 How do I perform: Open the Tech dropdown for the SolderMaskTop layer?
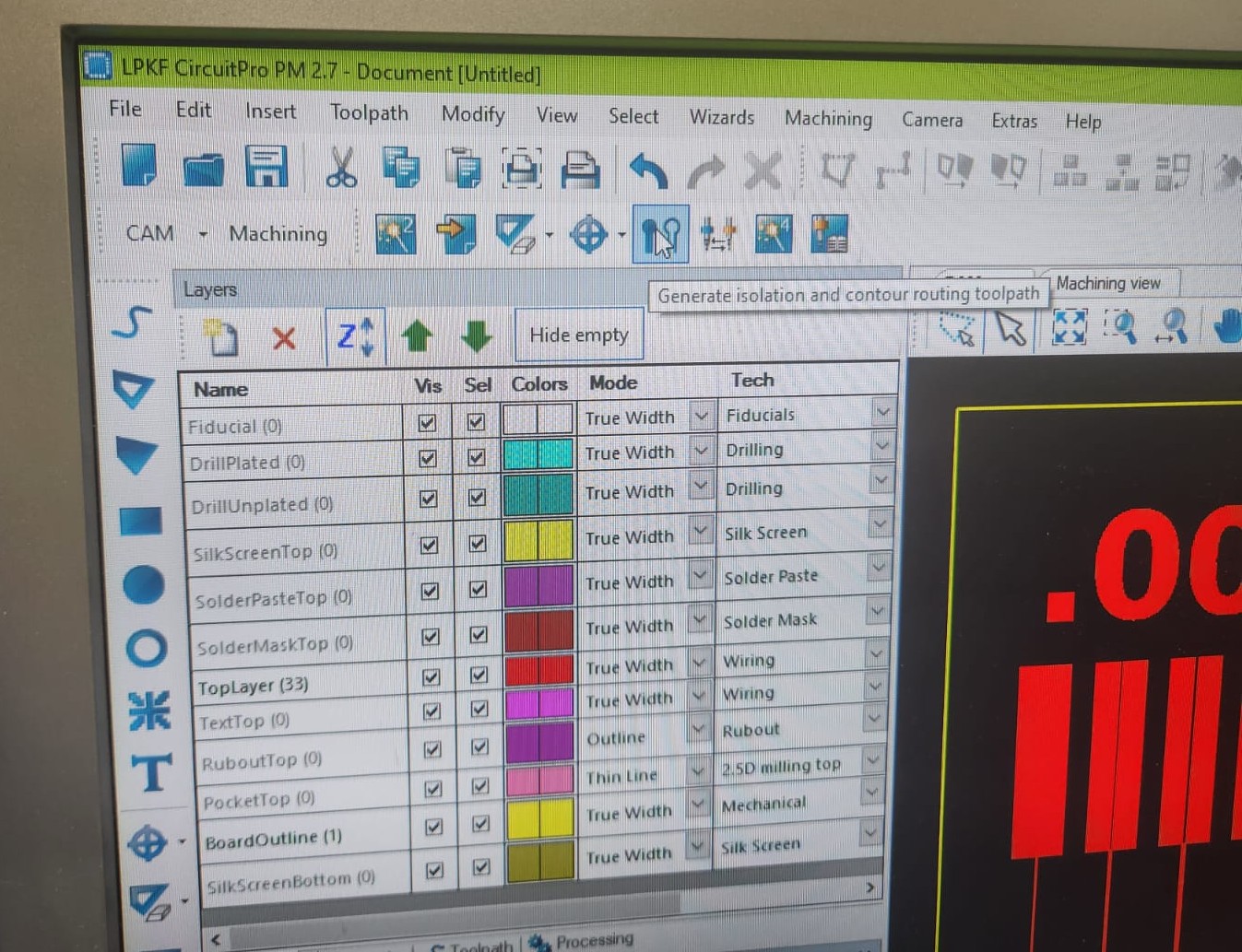click(877, 610)
